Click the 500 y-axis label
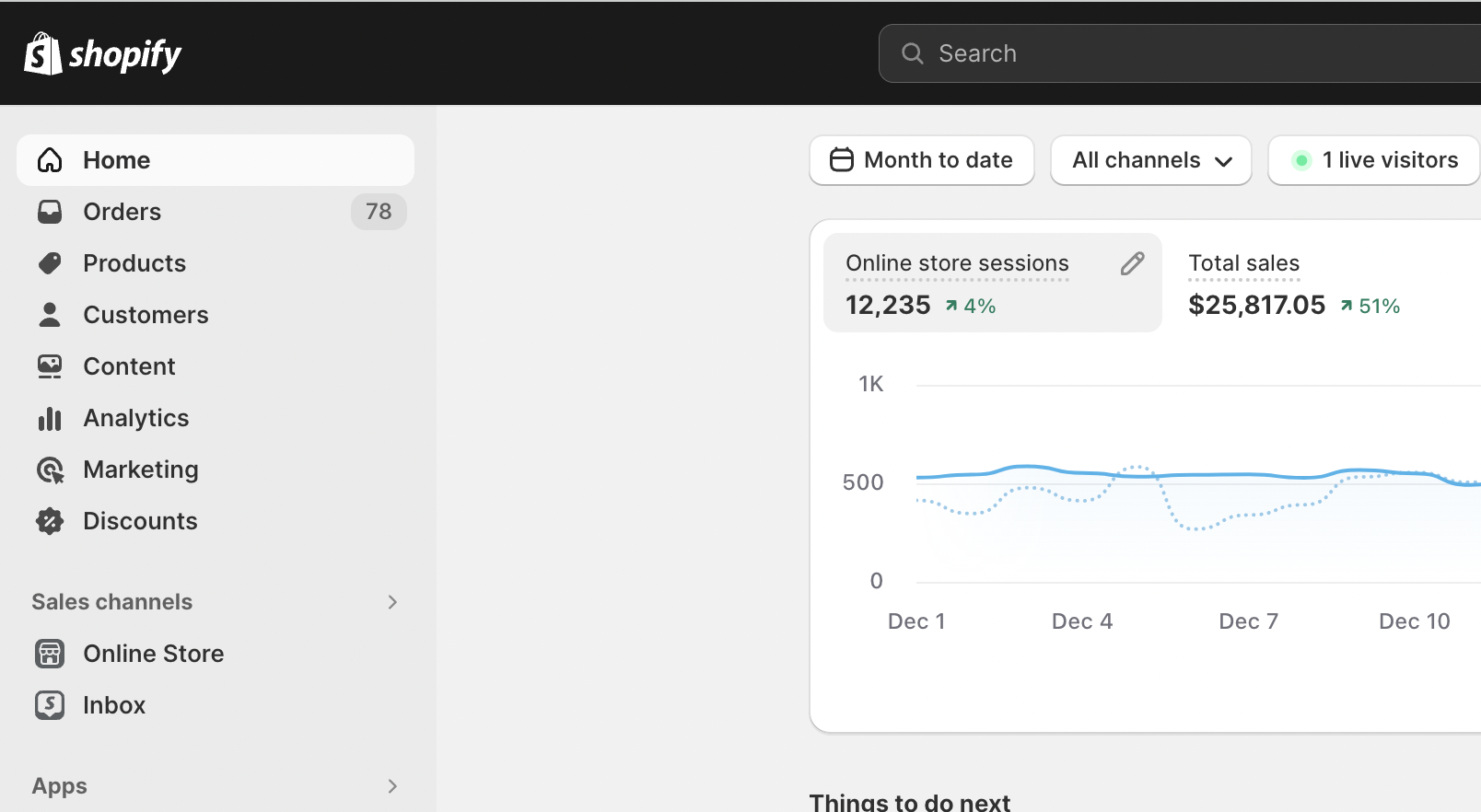This screenshot has width=1481, height=812. [x=863, y=482]
